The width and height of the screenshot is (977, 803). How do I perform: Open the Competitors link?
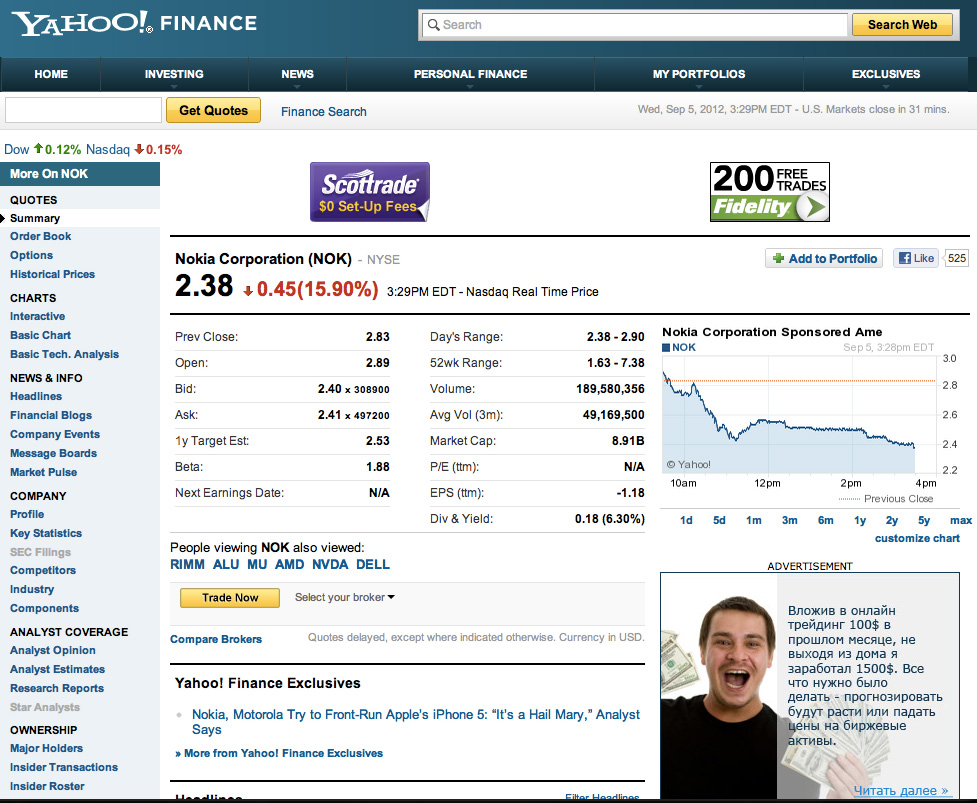click(43, 570)
